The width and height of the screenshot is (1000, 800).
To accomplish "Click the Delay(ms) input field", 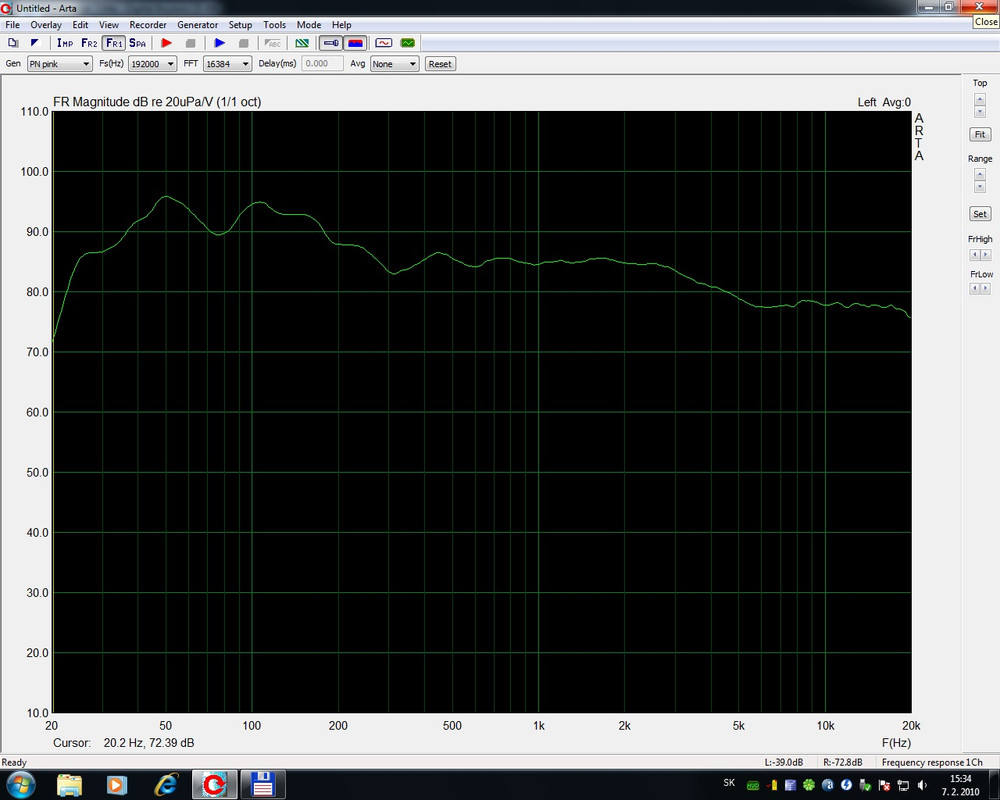I will click(x=322, y=64).
